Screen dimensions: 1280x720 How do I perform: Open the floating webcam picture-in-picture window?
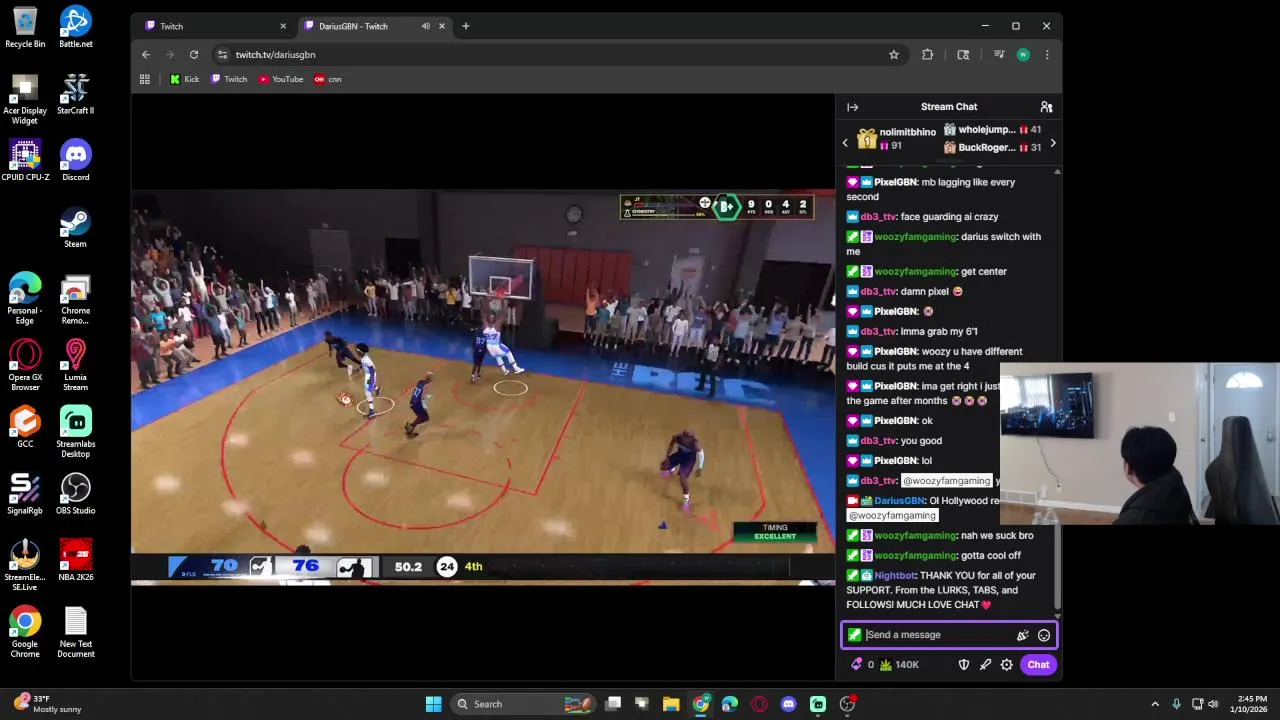(1140, 444)
